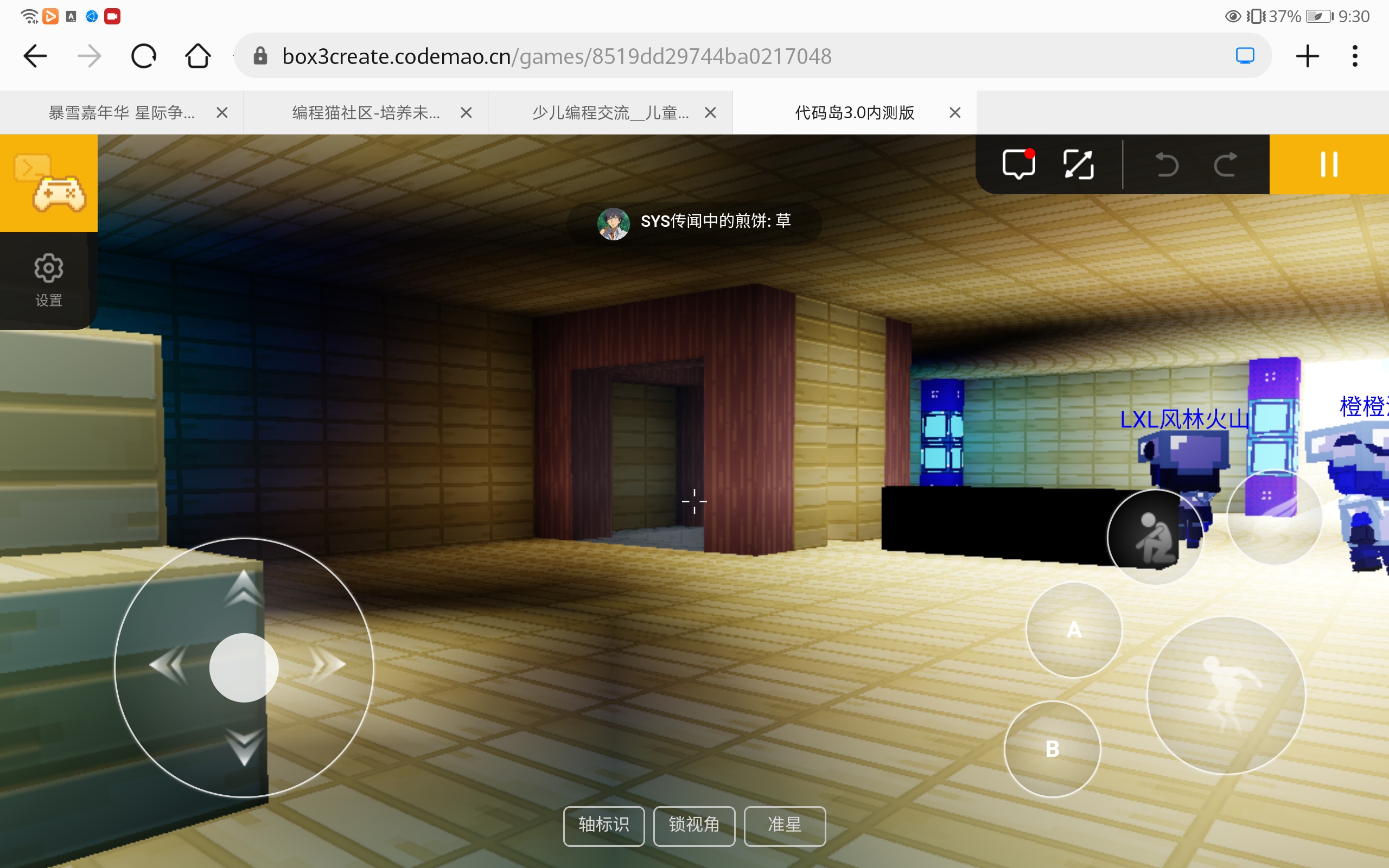Switch to the 编程猫社区 tab
This screenshot has width=1389, height=868.
point(366,112)
